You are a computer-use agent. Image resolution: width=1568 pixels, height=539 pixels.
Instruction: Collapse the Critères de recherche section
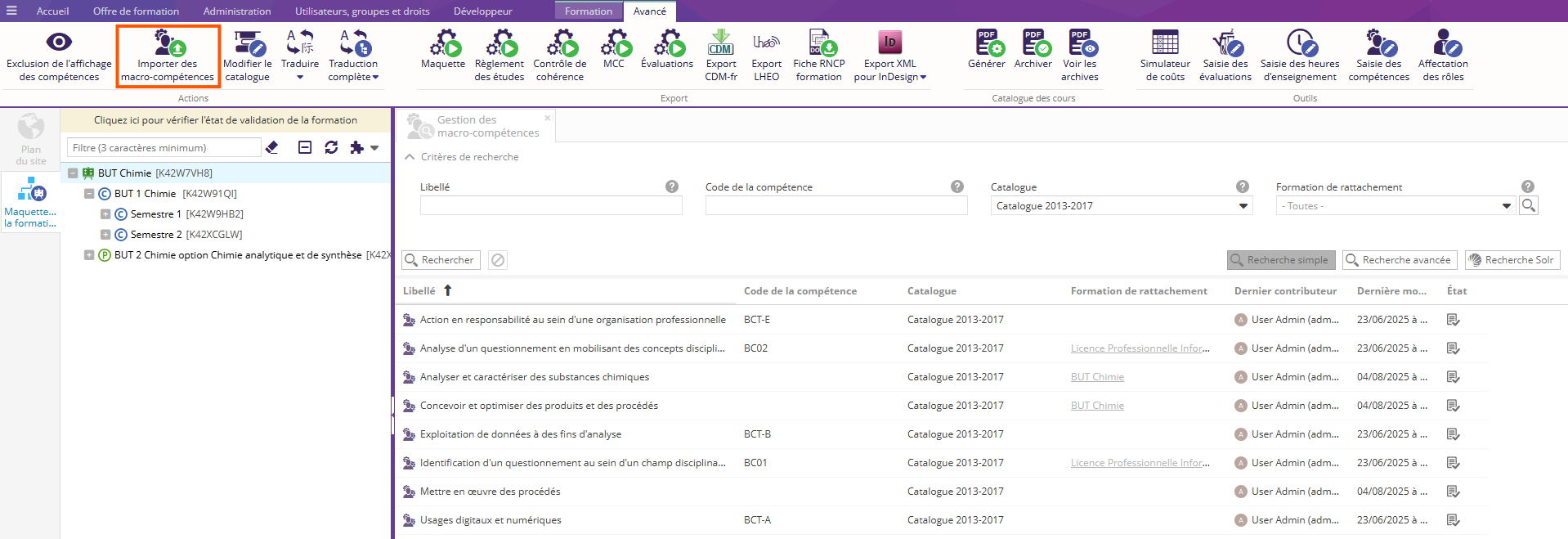pyautogui.click(x=410, y=157)
